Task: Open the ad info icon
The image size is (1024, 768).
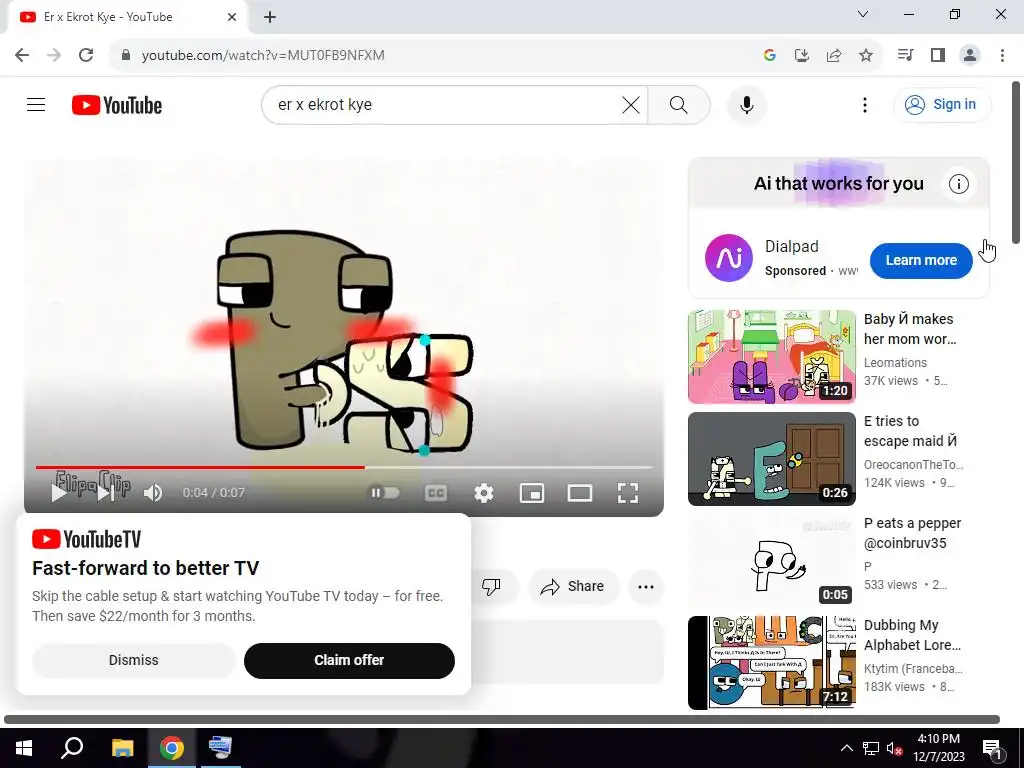Action: pyautogui.click(x=959, y=184)
